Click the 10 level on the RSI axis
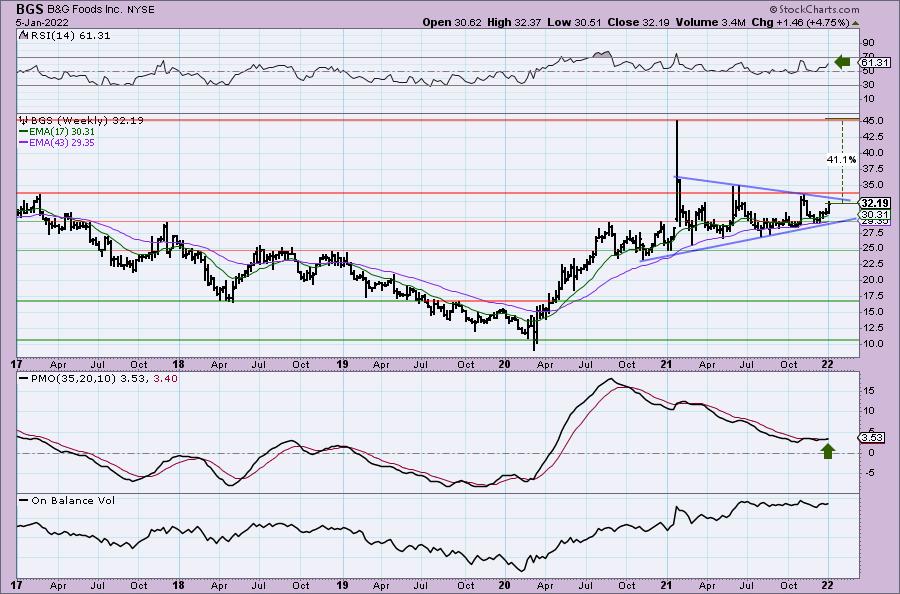The width and height of the screenshot is (900, 594). tap(868, 99)
